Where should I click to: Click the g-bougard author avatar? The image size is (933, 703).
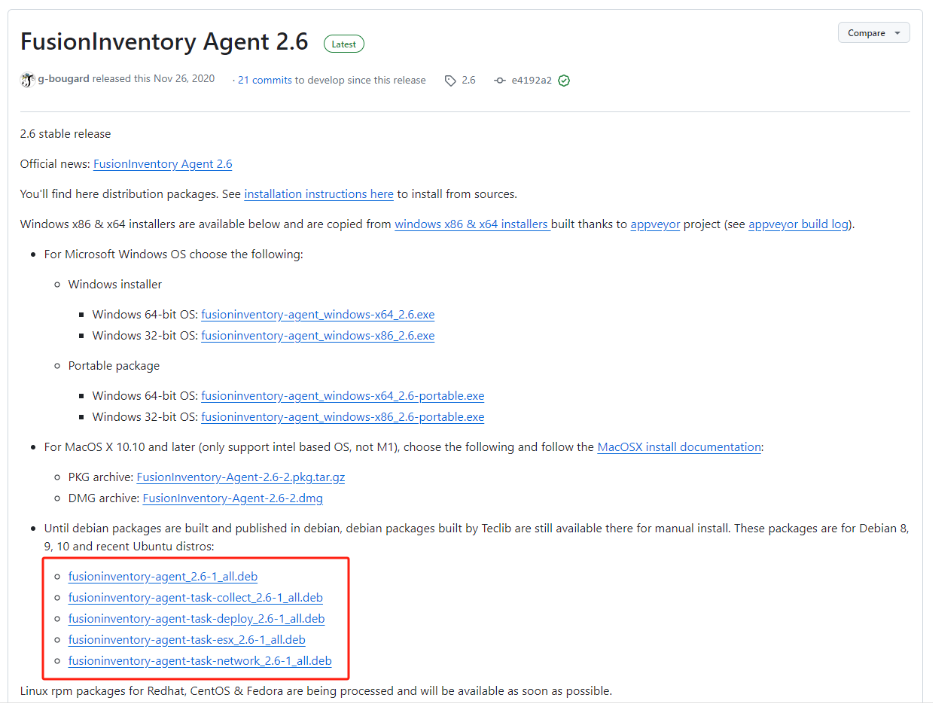pyautogui.click(x=27, y=80)
